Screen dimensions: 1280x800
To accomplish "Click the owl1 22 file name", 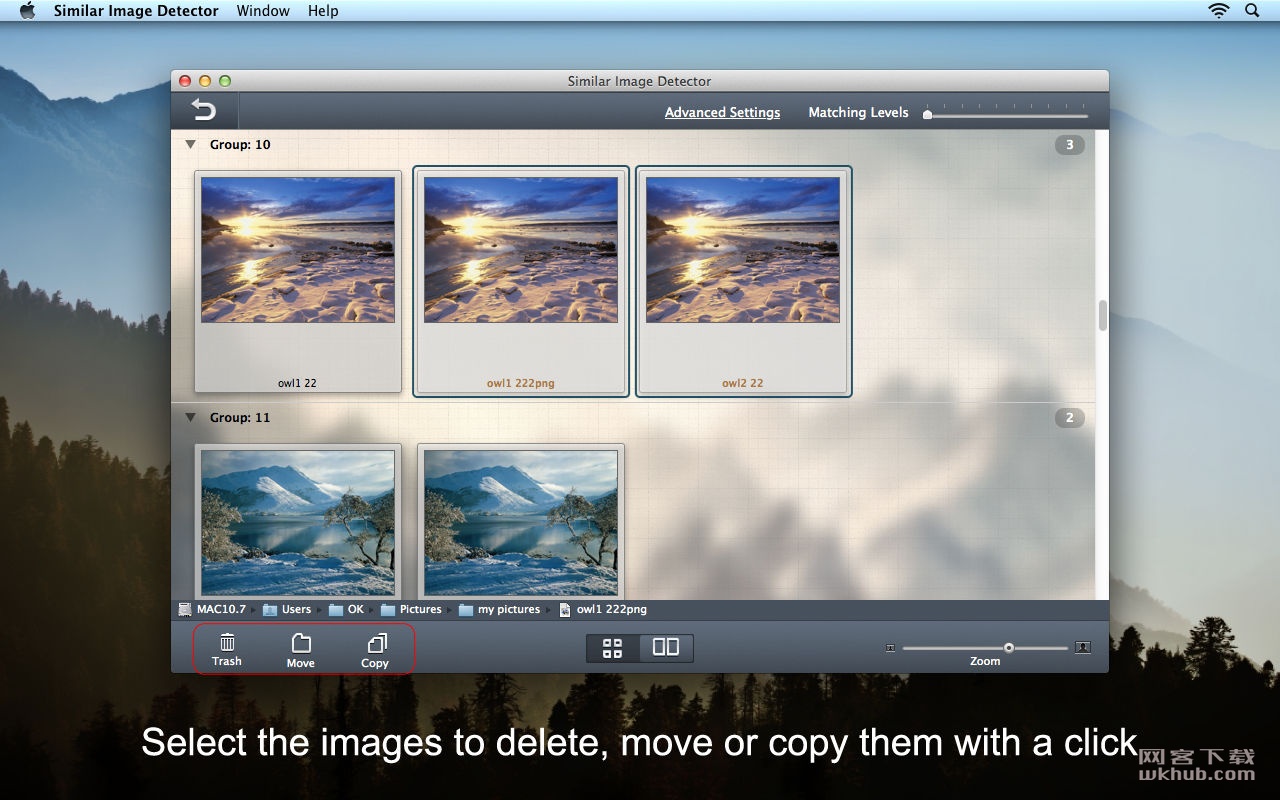I will click(x=297, y=383).
